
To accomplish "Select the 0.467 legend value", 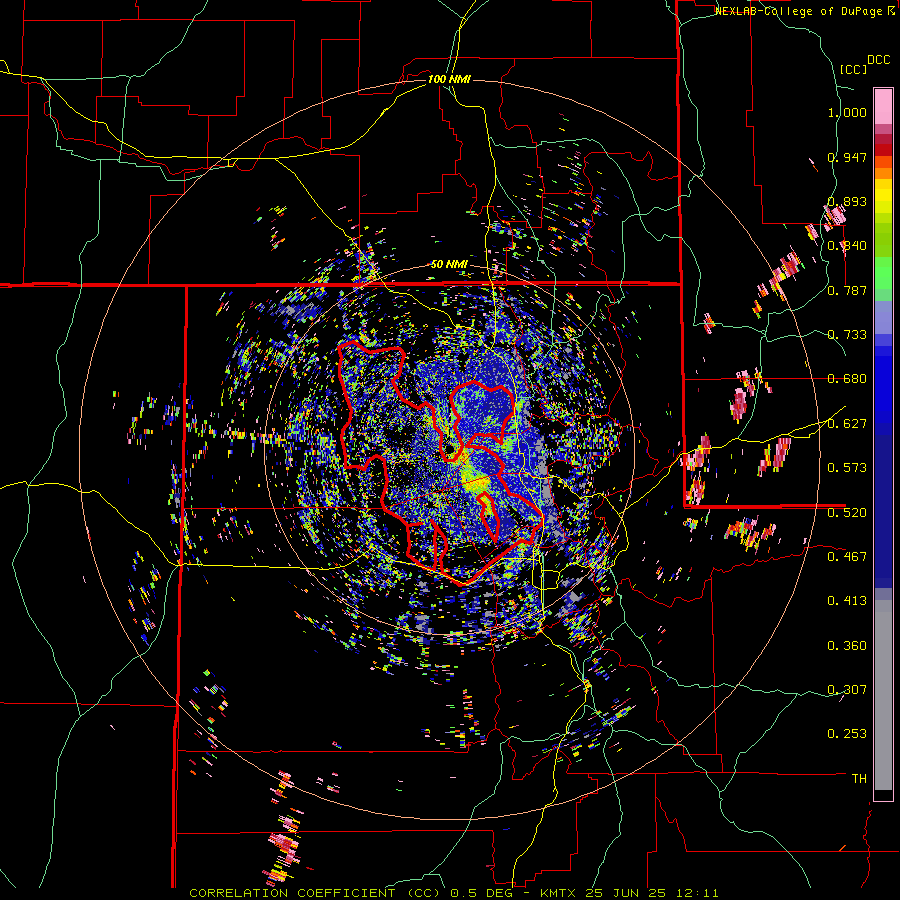I will pos(847,556).
